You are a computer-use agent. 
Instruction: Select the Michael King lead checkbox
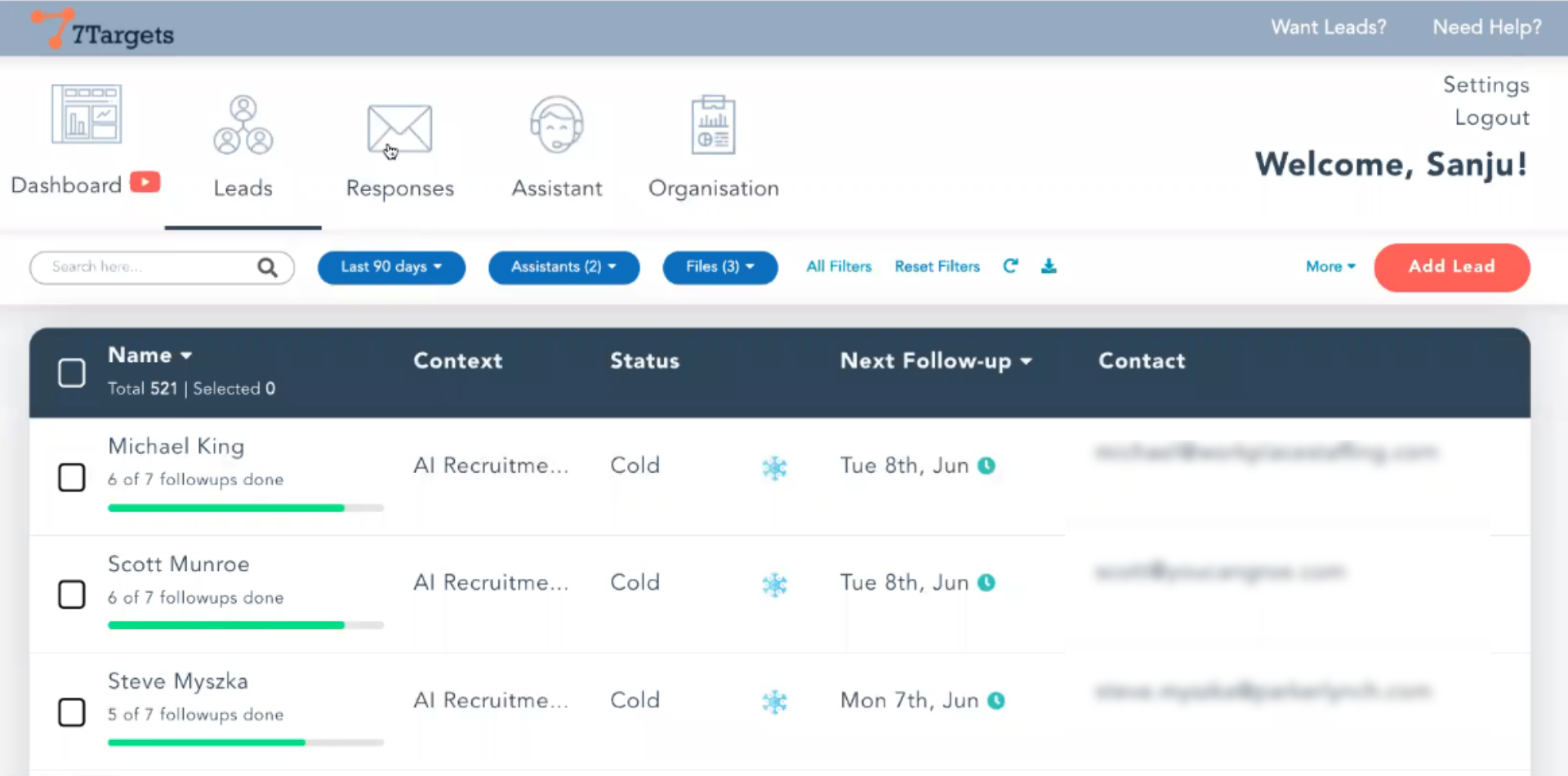[x=72, y=477]
